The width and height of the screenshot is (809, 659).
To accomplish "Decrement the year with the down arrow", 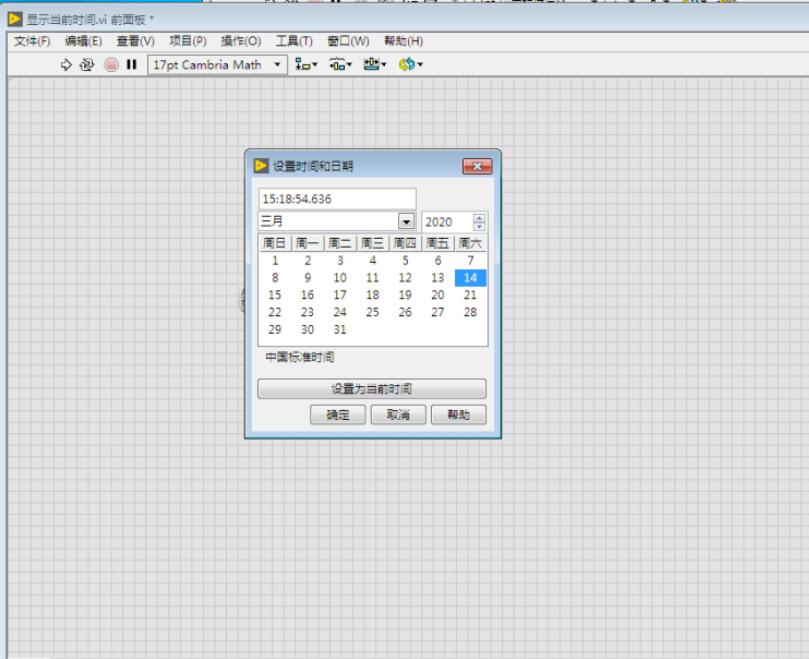I will (x=479, y=226).
